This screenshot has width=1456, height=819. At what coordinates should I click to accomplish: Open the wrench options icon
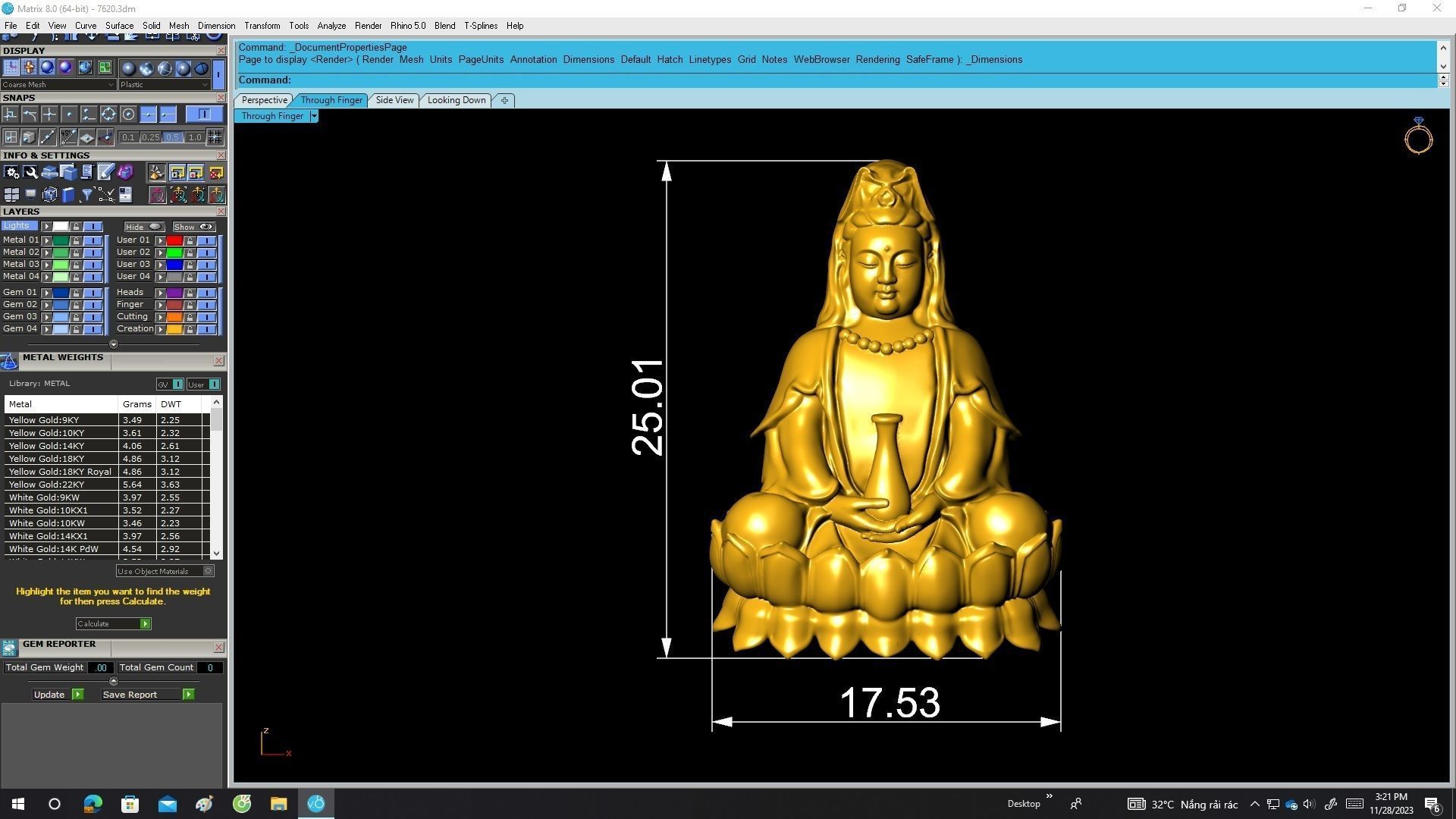coord(30,172)
